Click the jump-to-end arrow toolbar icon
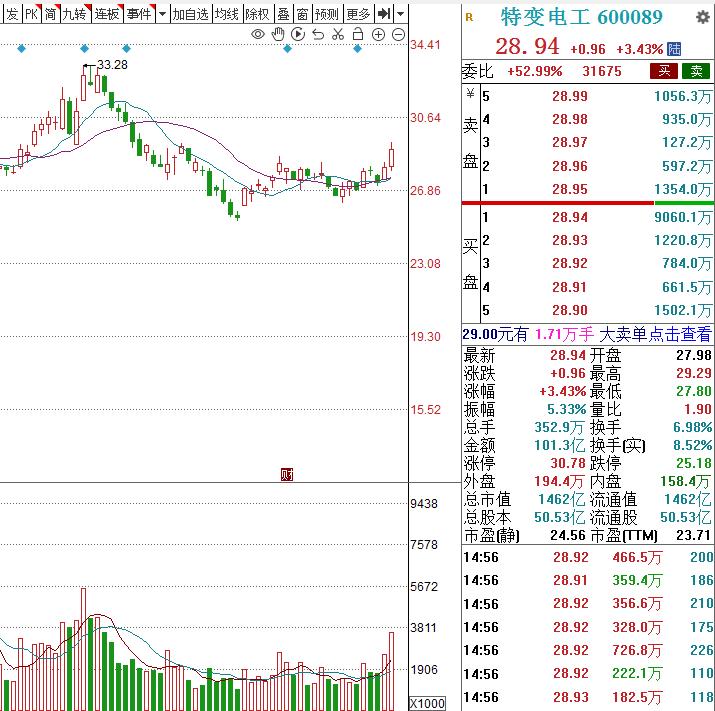 point(384,14)
